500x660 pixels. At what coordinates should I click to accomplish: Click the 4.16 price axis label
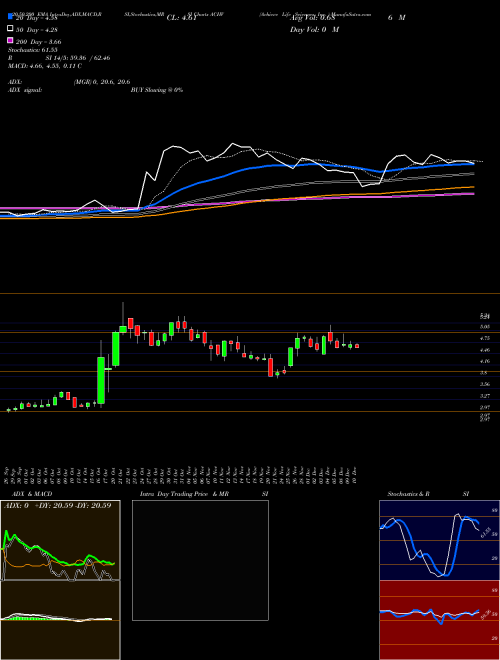click(484, 361)
